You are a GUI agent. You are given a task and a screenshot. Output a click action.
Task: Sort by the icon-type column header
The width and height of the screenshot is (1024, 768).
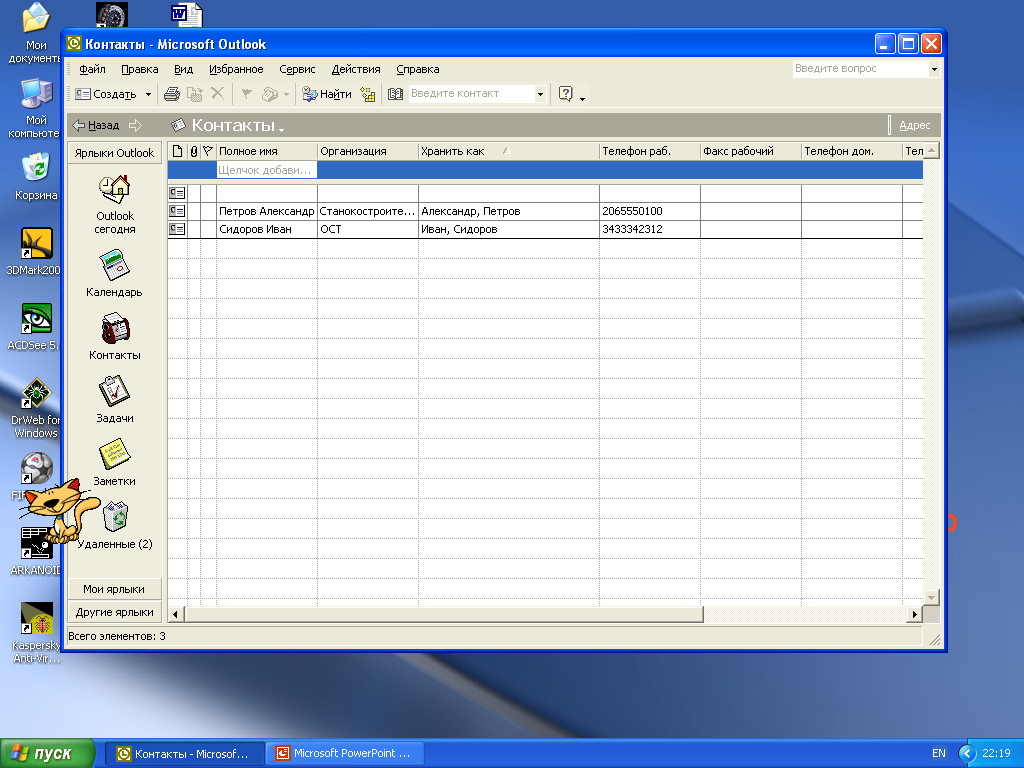(178, 152)
